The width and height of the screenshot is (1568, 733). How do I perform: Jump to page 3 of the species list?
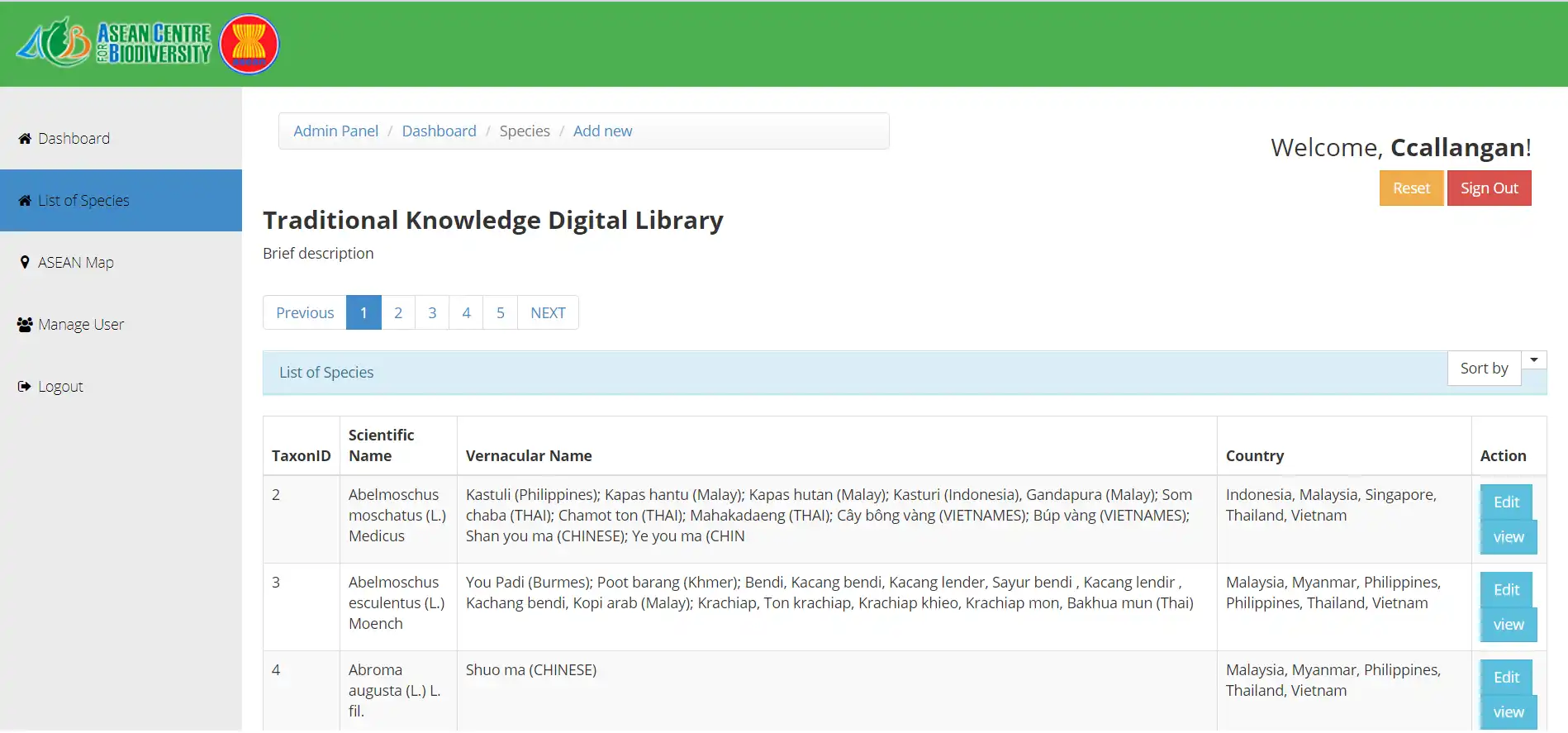(432, 312)
